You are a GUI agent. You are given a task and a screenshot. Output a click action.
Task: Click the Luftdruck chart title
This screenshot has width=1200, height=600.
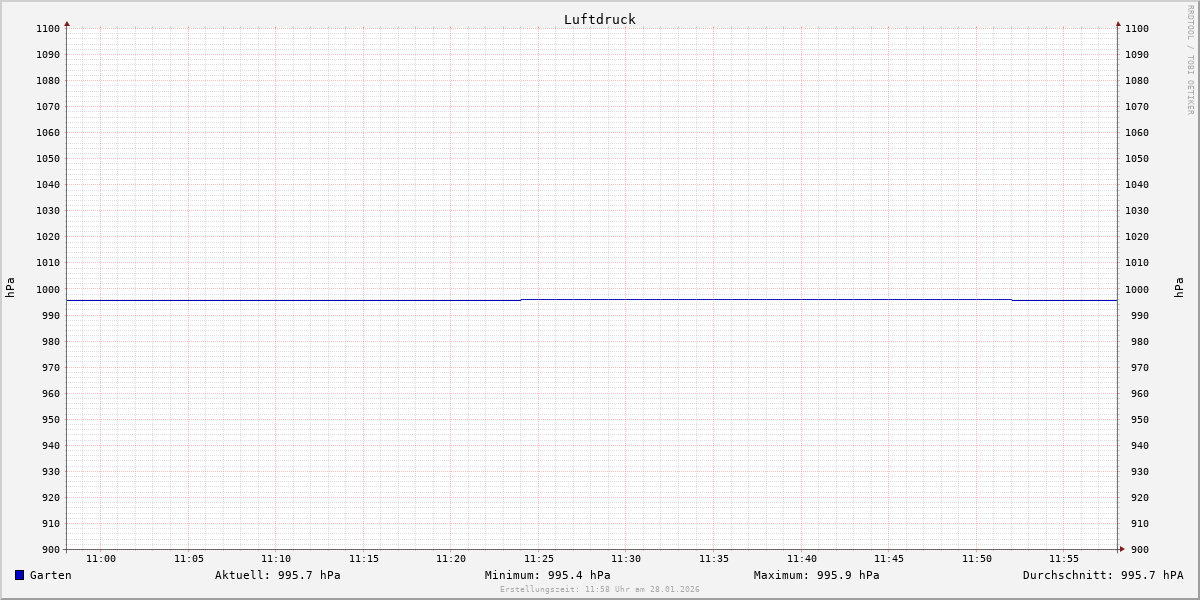click(599, 19)
